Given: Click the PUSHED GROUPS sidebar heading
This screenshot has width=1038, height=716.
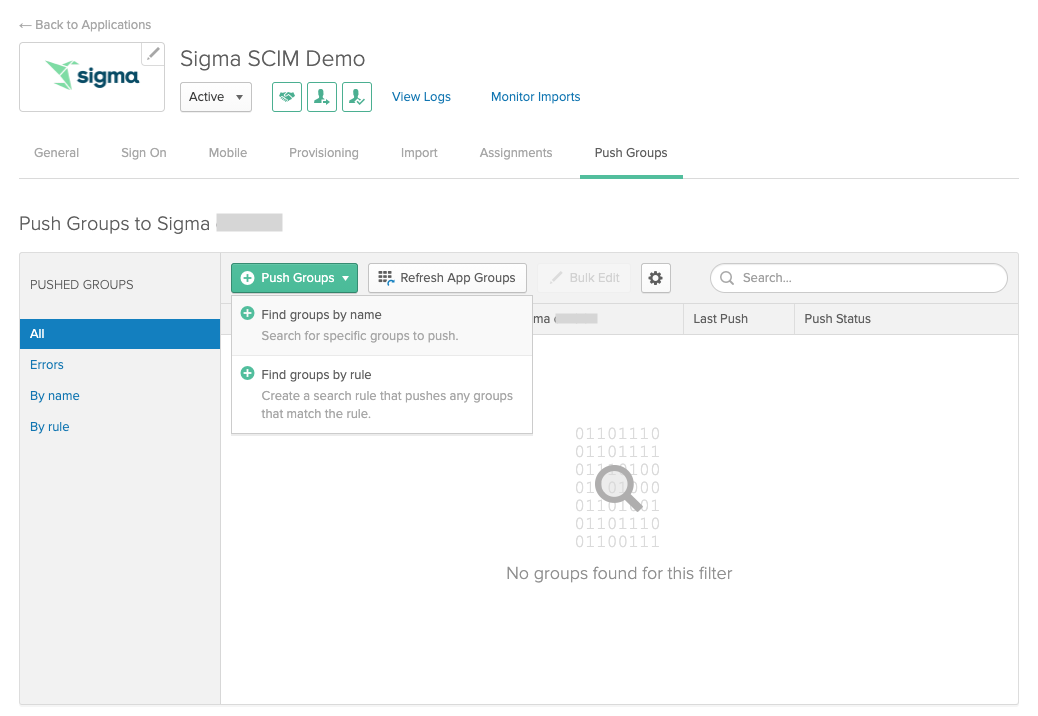Looking at the screenshot, I should tap(81, 285).
